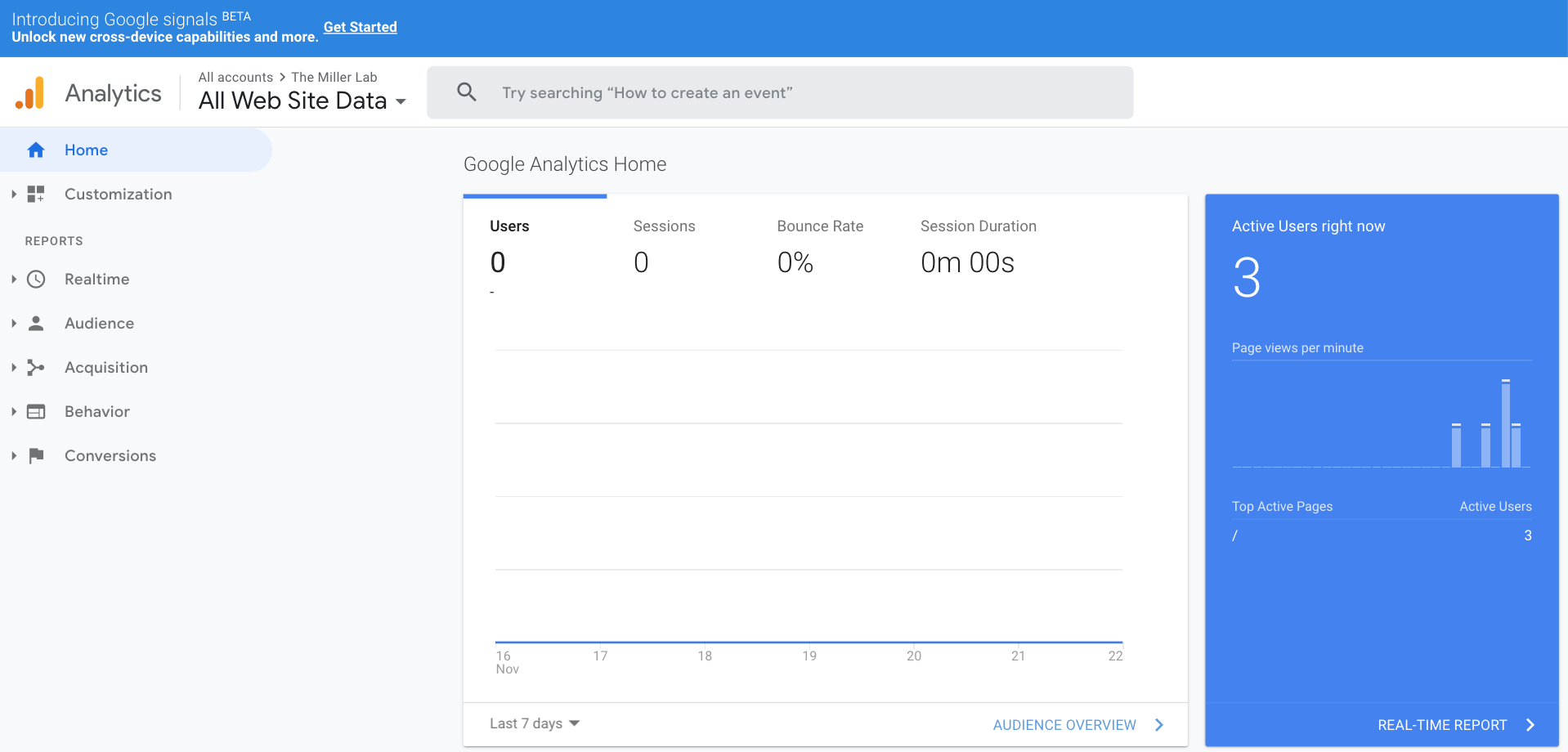
Task: Select the Home menu item
Action: coord(136,150)
